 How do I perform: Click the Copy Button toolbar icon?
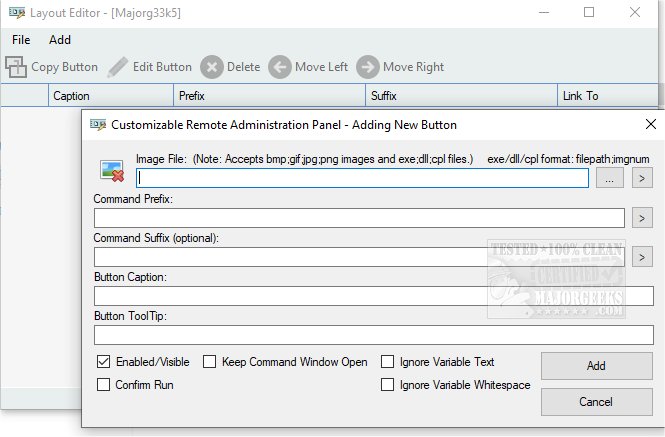coord(16,67)
